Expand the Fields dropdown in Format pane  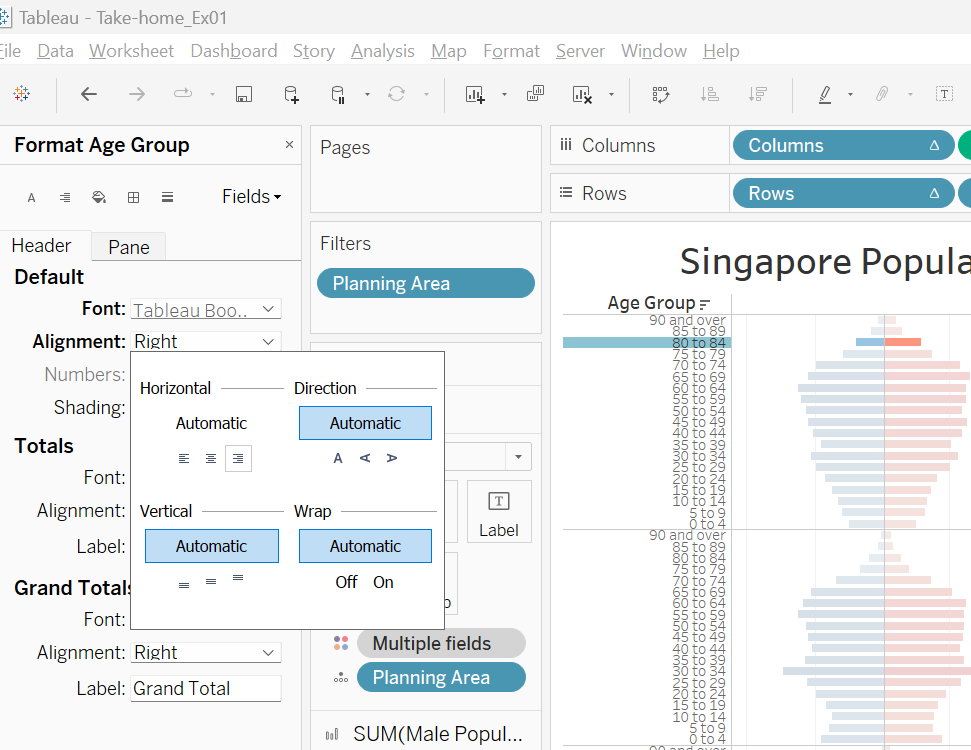[251, 197]
